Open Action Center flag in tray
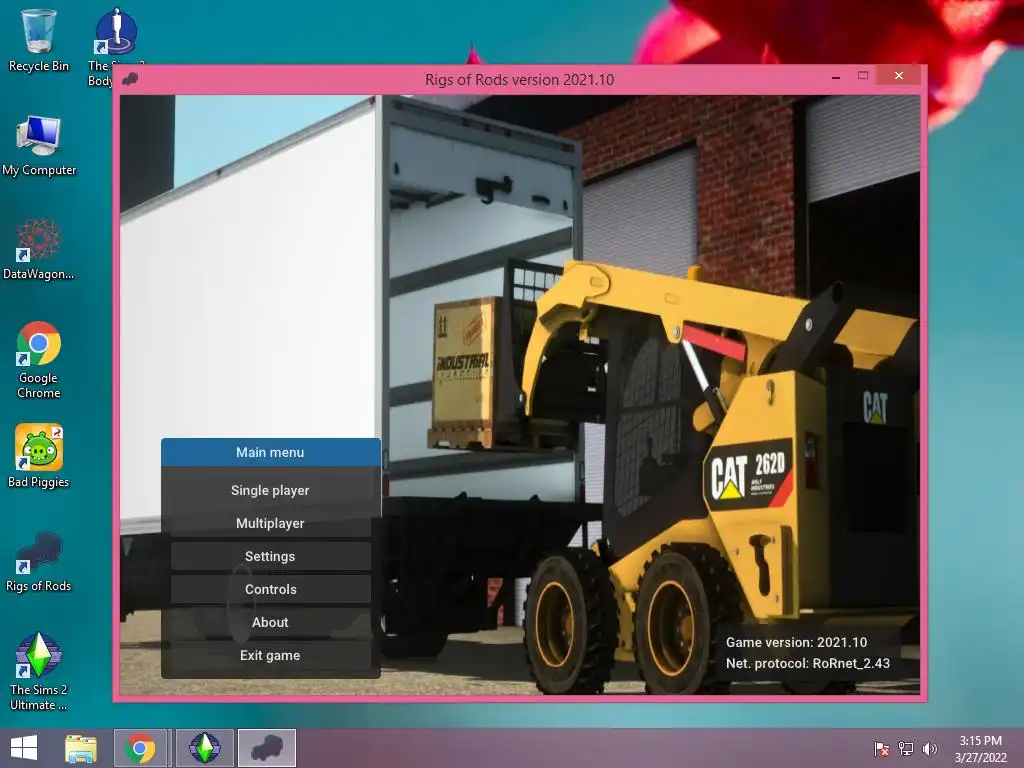 [882, 748]
